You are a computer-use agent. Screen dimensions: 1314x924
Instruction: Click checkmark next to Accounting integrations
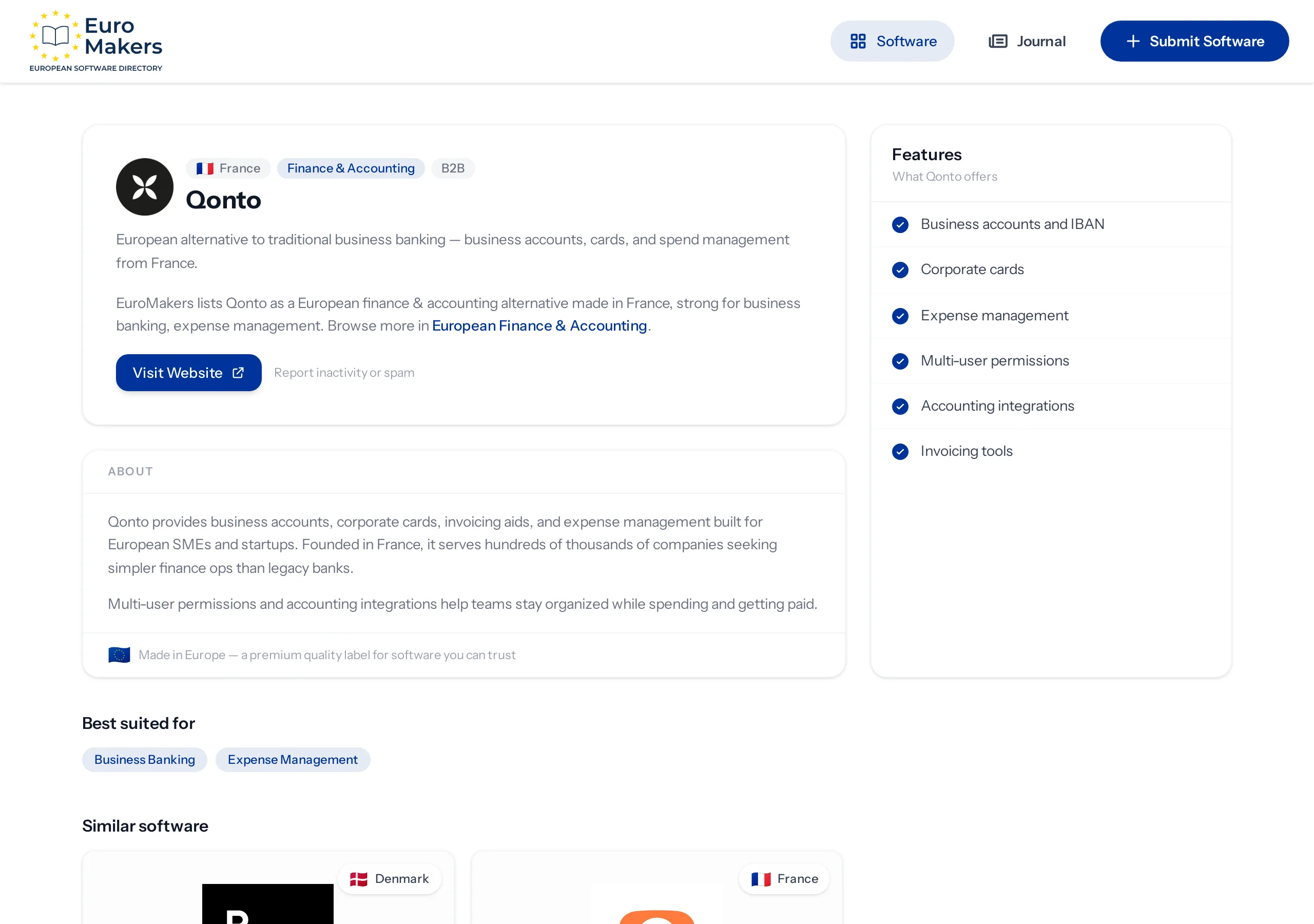pos(900,406)
